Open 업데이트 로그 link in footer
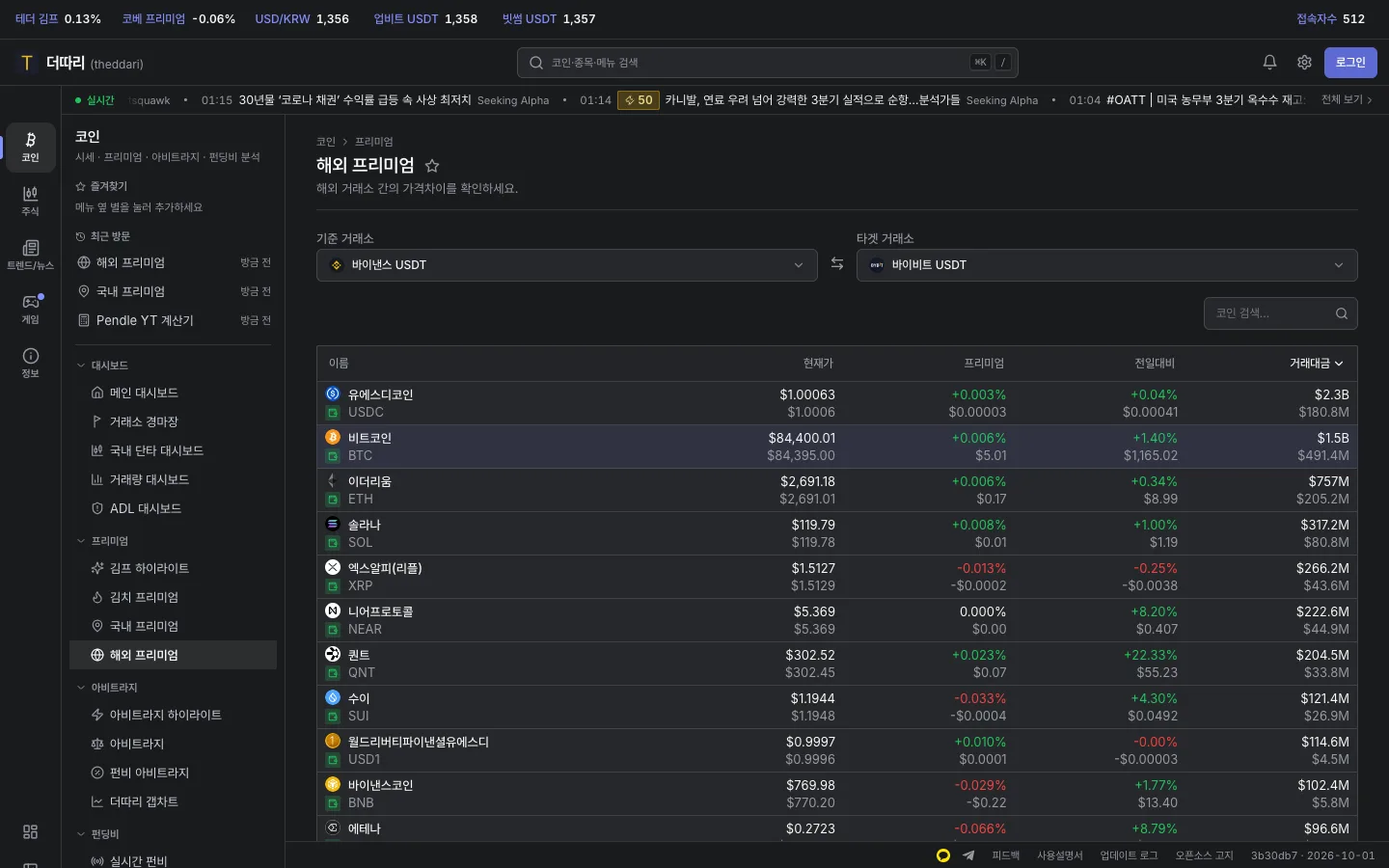Image resolution: width=1389 pixels, height=868 pixels. pyautogui.click(x=1130, y=855)
